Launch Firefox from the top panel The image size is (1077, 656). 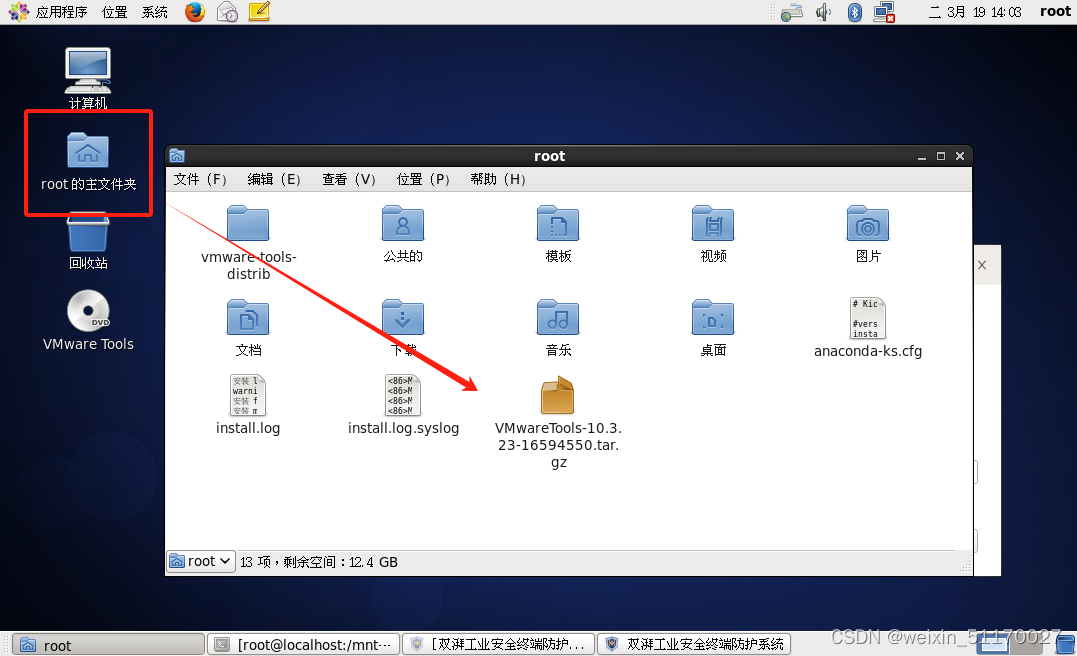tap(195, 12)
